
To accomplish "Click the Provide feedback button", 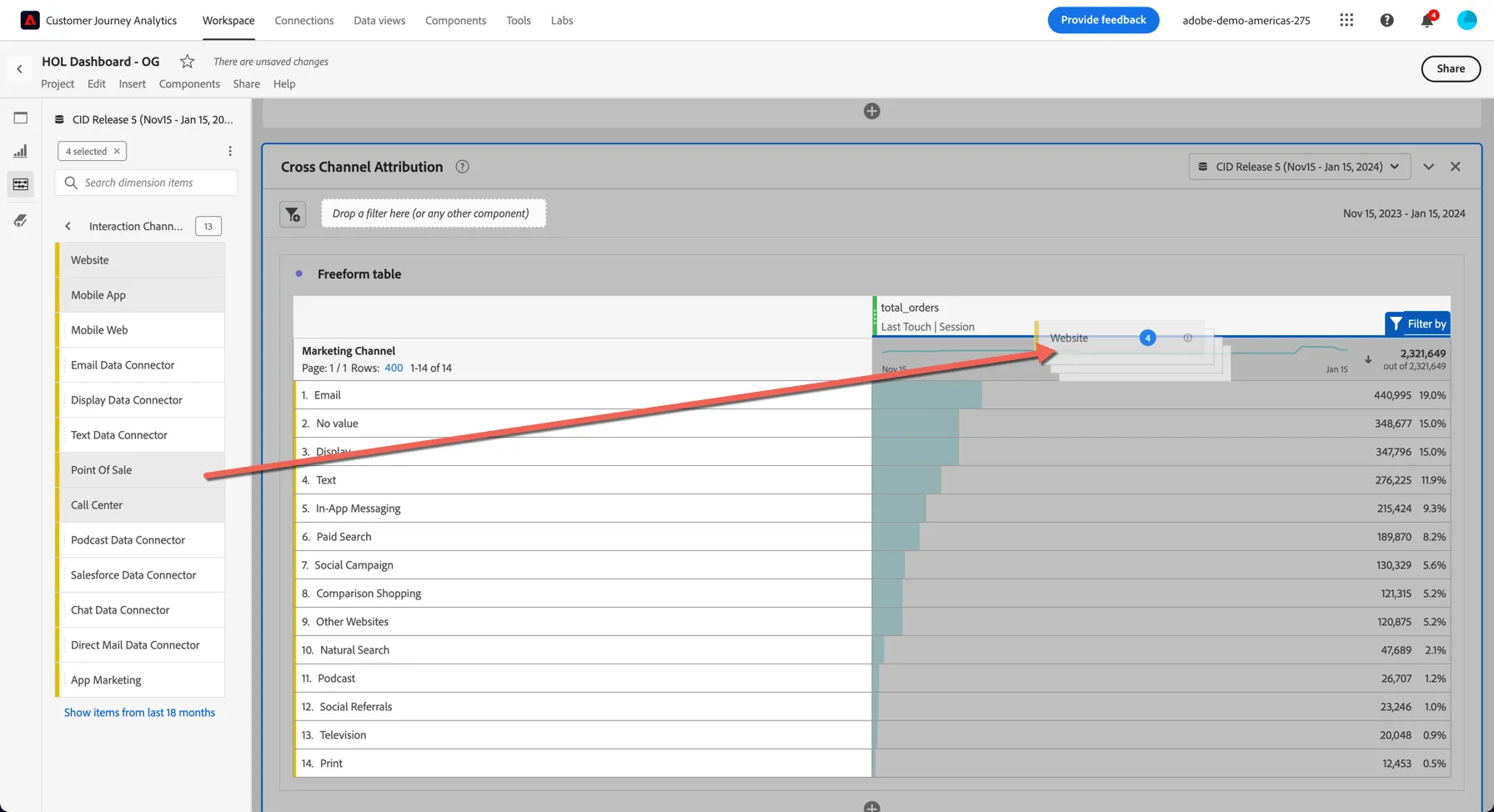I will click(x=1103, y=20).
